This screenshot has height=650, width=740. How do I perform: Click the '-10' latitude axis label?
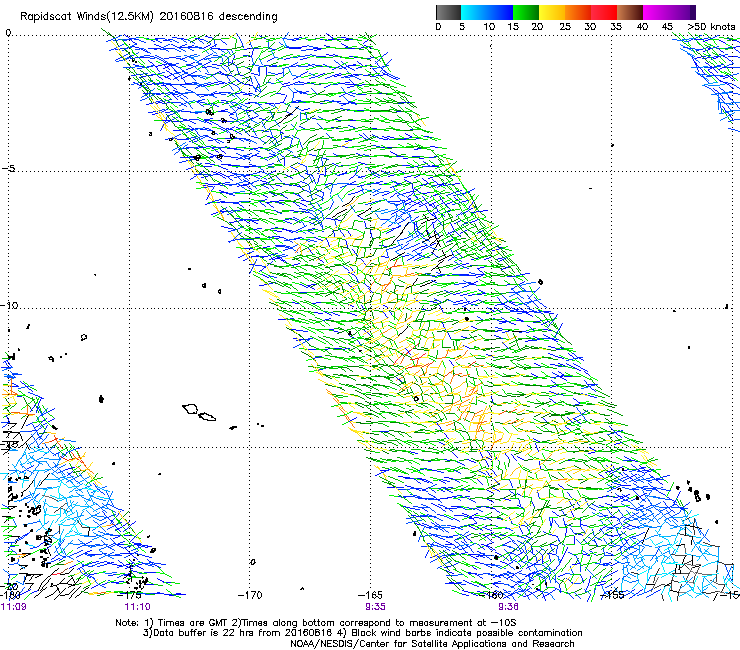tap(9, 305)
